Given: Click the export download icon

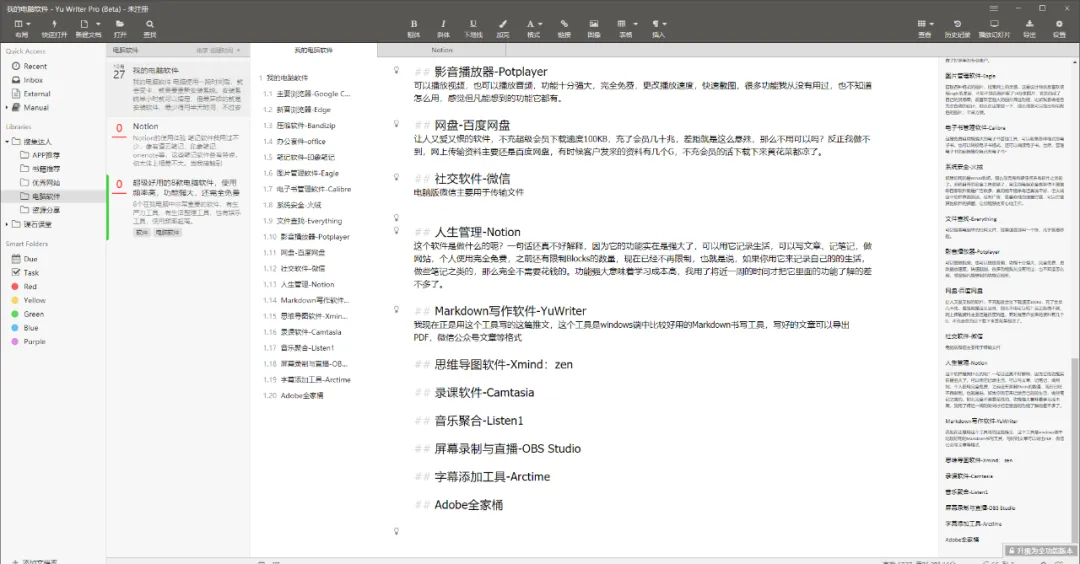Looking at the screenshot, I should click(1029, 23).
